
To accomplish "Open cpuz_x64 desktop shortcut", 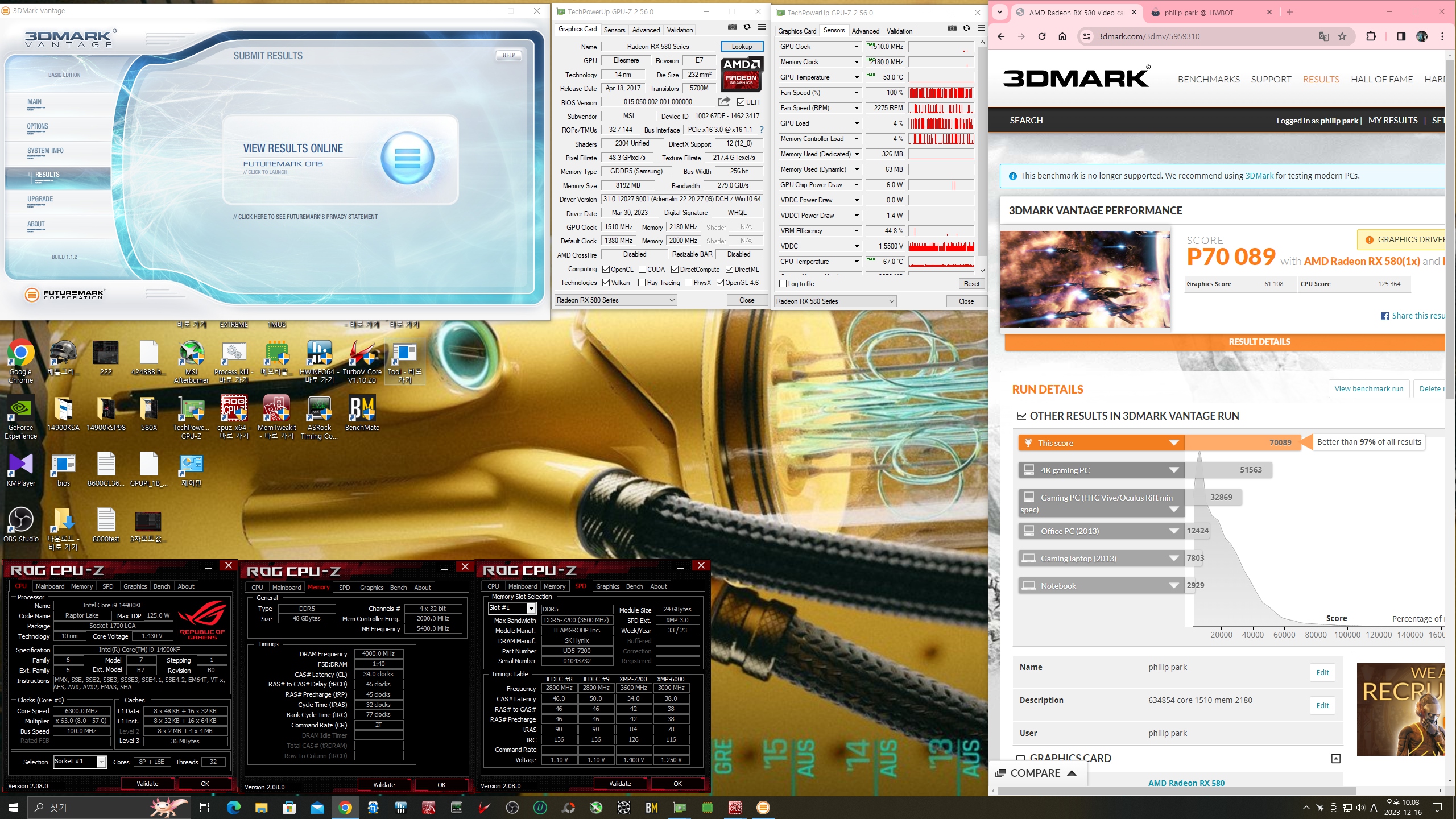I will point(234,417).
